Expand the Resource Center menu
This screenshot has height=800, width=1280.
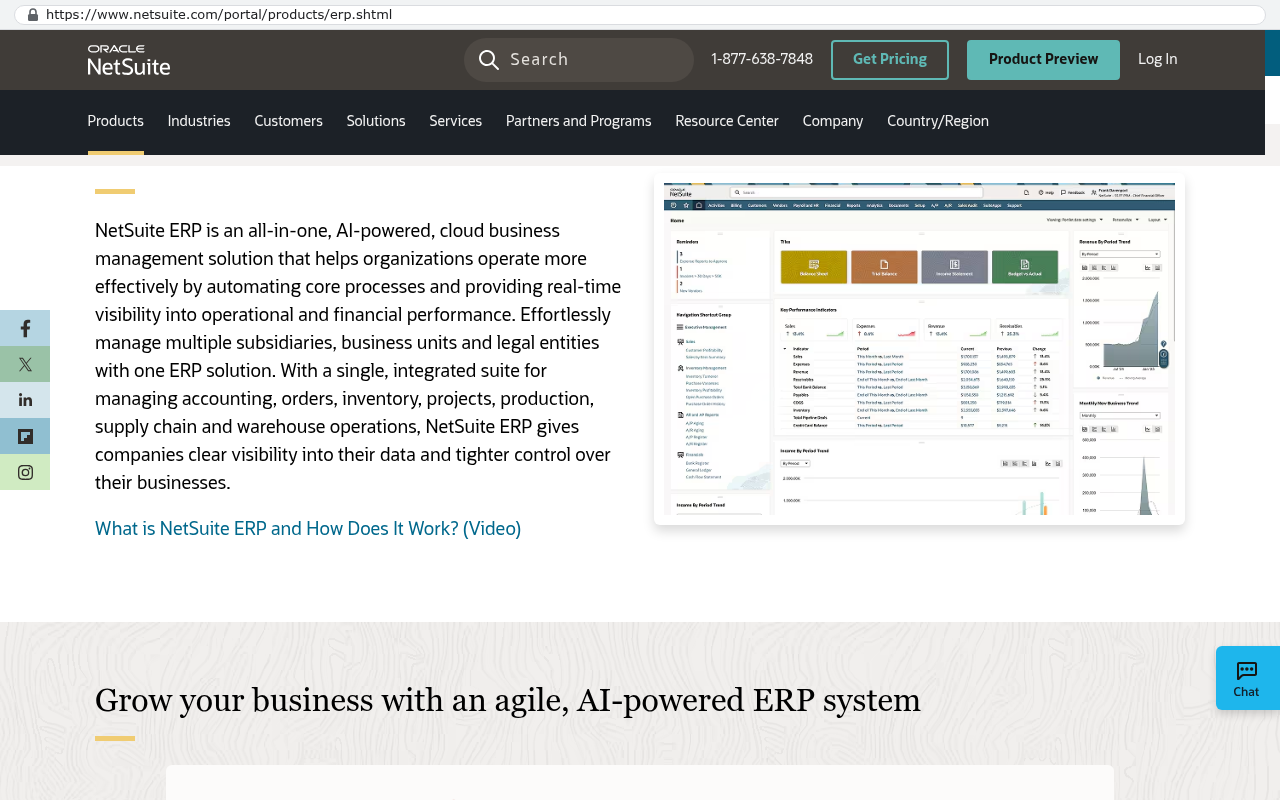coord(727,121)
